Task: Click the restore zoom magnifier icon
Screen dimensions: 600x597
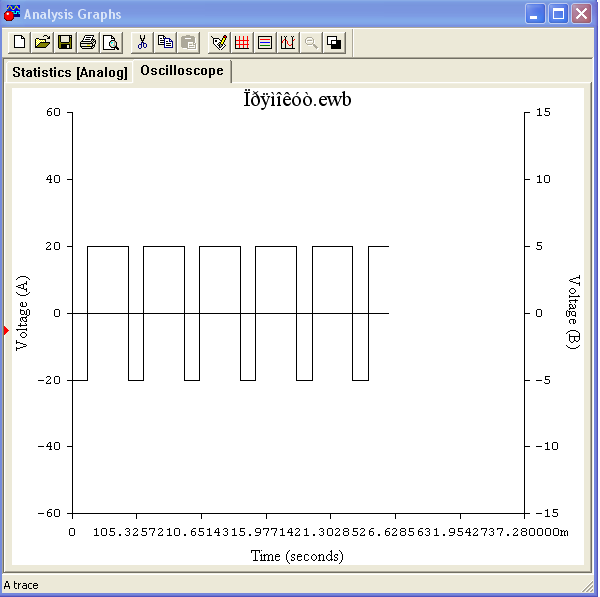Action: tap(311, 42)
